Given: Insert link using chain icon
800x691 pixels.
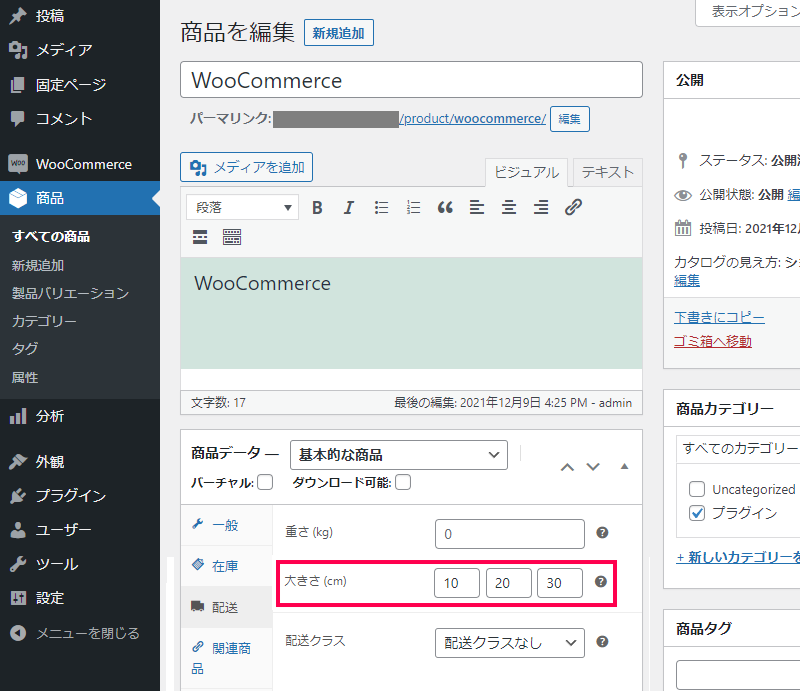Looking at the screenshot, I should [x=573, y=208].
